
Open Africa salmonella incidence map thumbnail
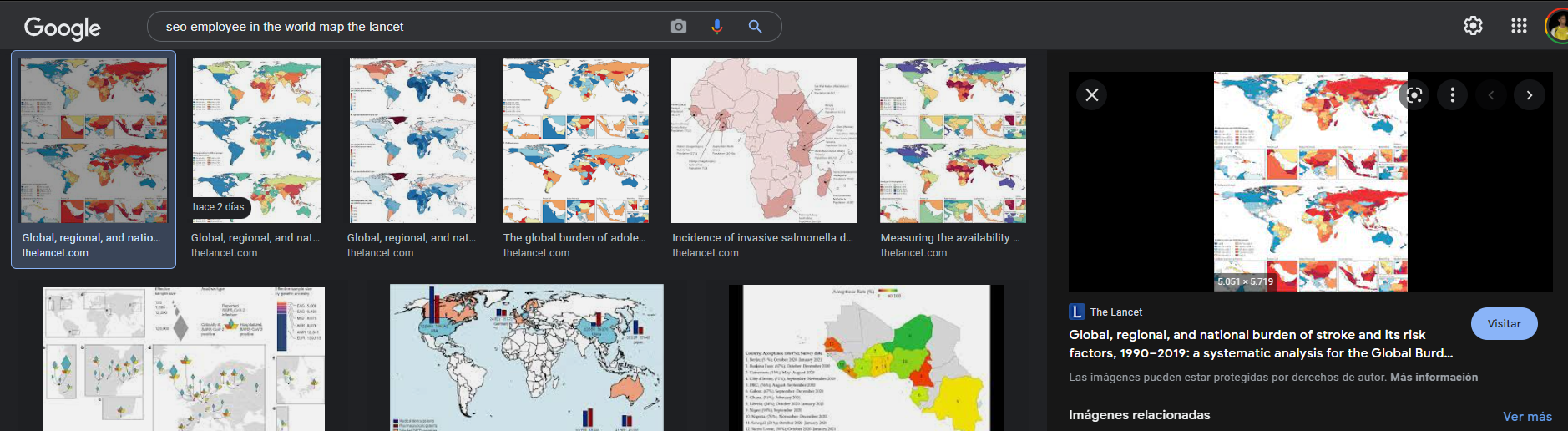[764, 140]
